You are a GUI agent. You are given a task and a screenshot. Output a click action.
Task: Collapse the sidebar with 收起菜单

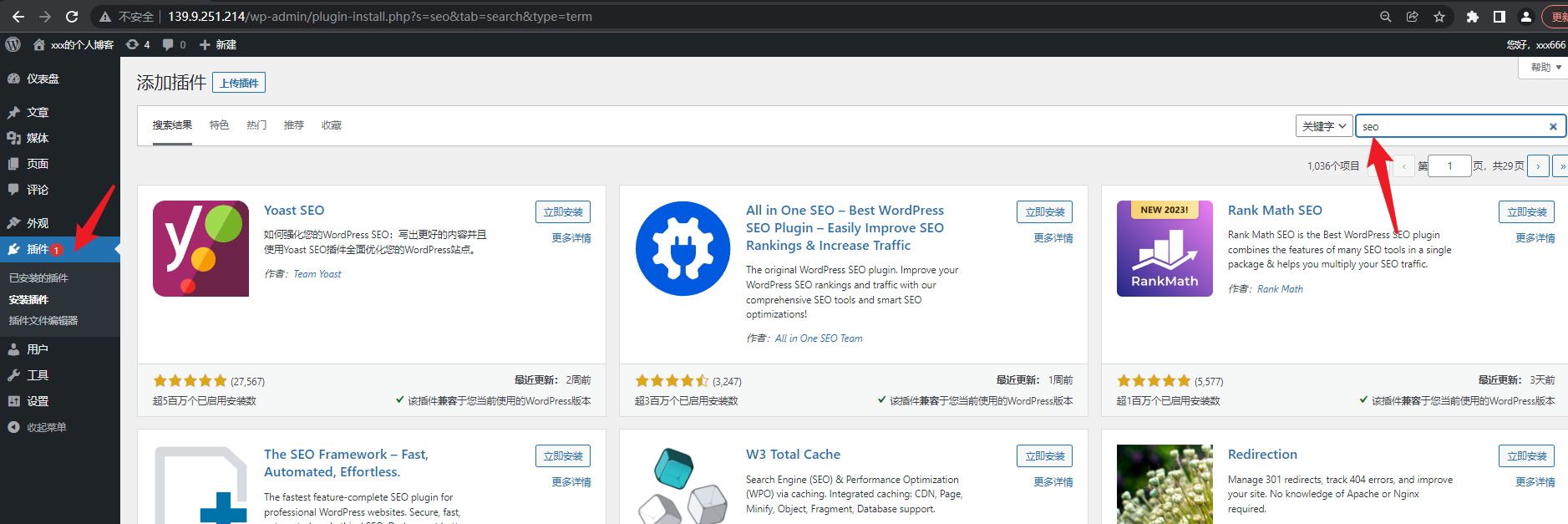coord(60,427)
